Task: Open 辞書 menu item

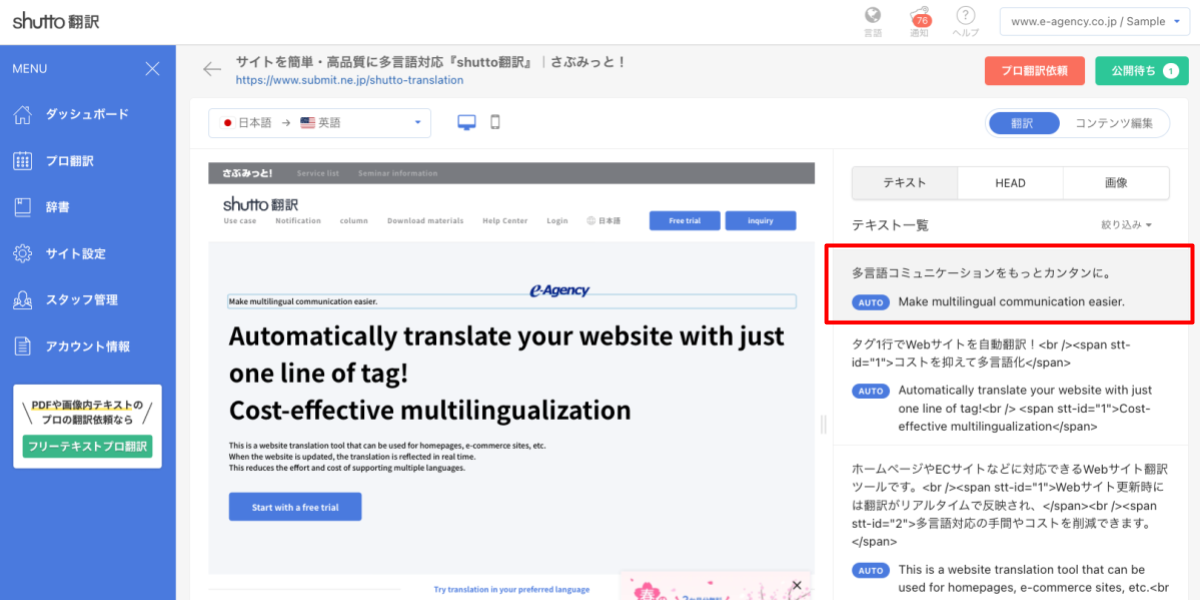Action: click(x=57, y=207)
